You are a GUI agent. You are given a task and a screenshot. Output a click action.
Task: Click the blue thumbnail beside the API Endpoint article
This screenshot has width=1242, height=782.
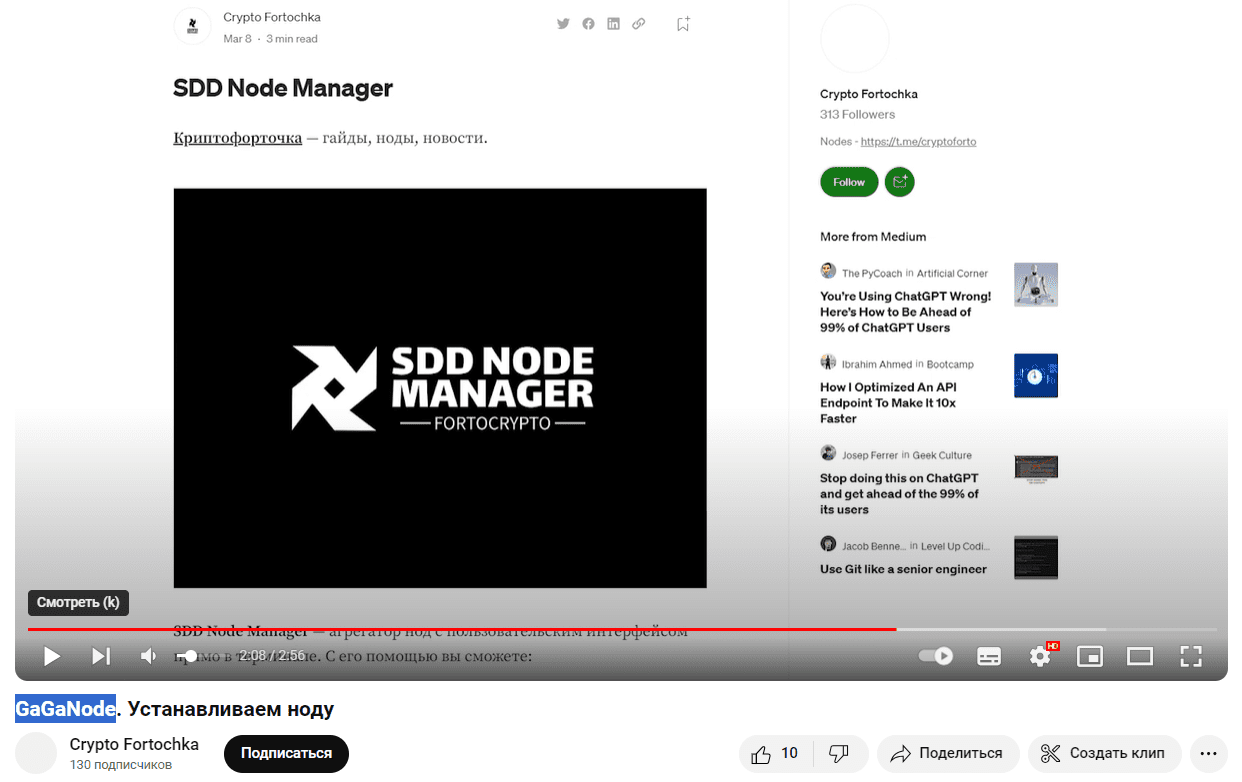point(1036,375)
